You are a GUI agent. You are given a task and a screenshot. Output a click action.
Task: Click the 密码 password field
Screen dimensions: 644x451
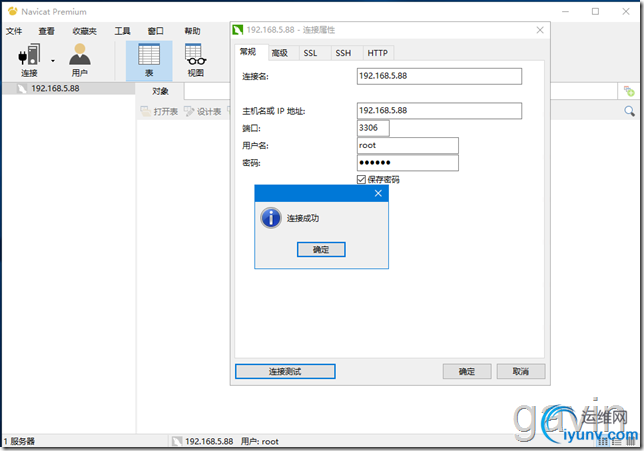click(407, 163)
